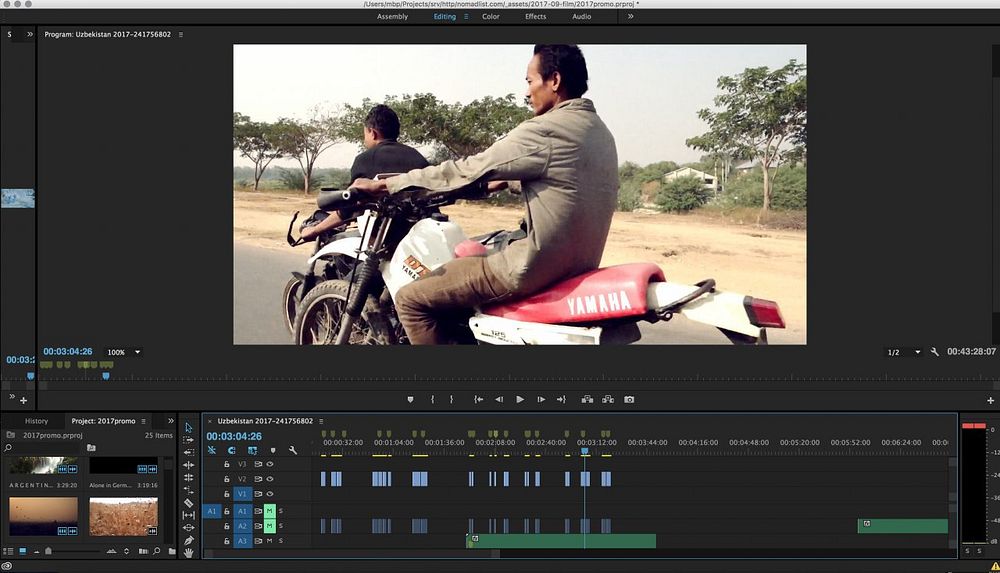Open the History panel tab

36,421
